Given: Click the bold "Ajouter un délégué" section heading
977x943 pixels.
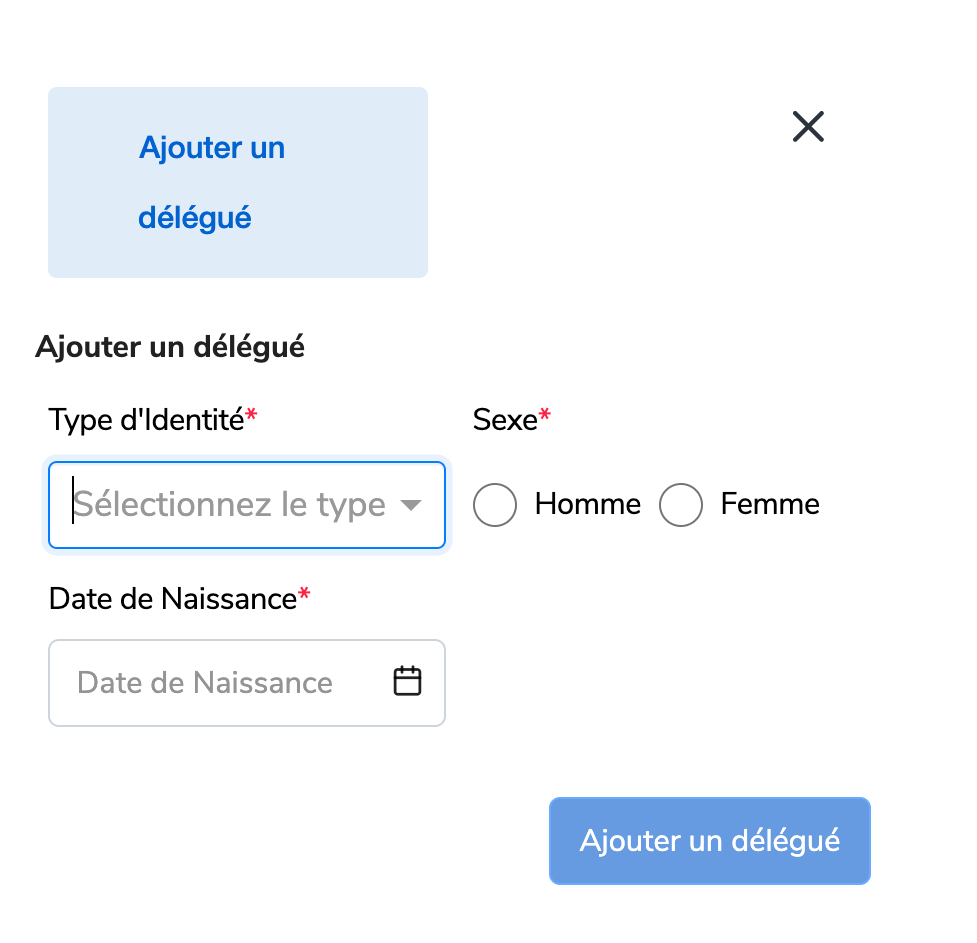Looking at the screenshot, I should coord(170,347).
